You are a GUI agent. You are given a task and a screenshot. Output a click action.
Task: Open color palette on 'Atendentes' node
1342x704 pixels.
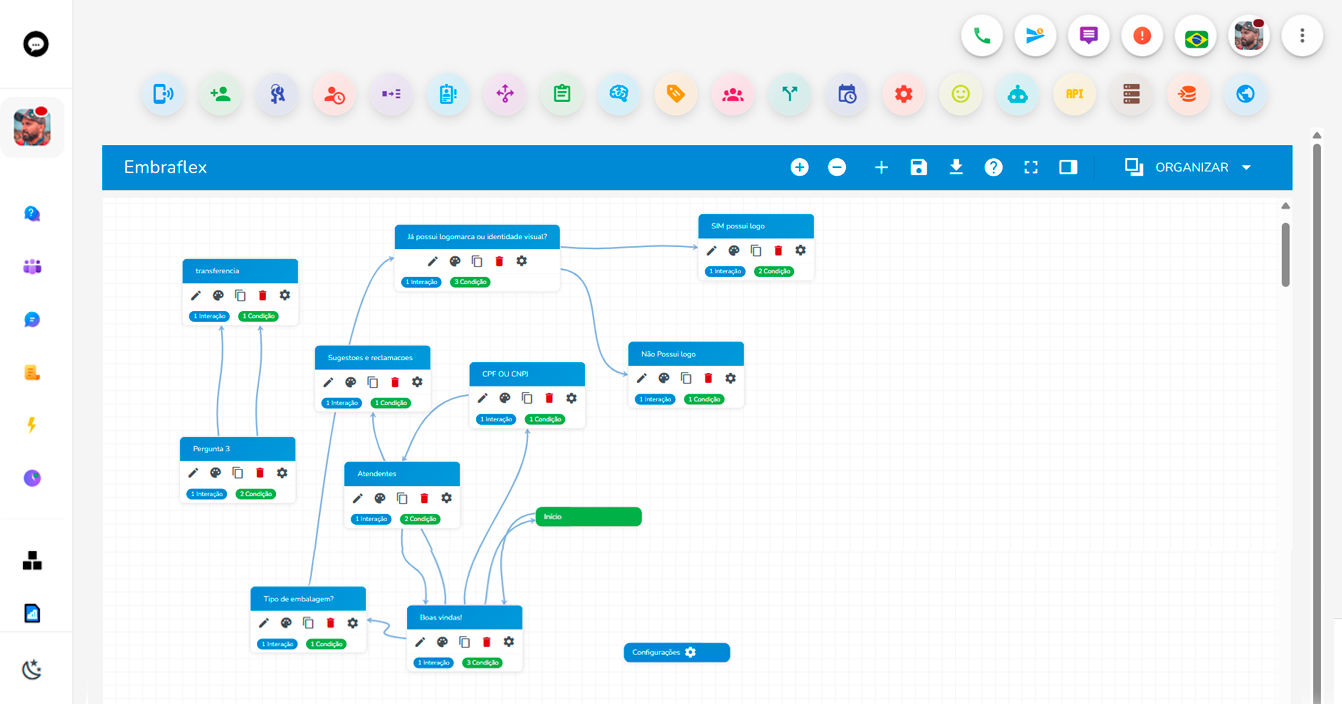[x=380, y=498]
